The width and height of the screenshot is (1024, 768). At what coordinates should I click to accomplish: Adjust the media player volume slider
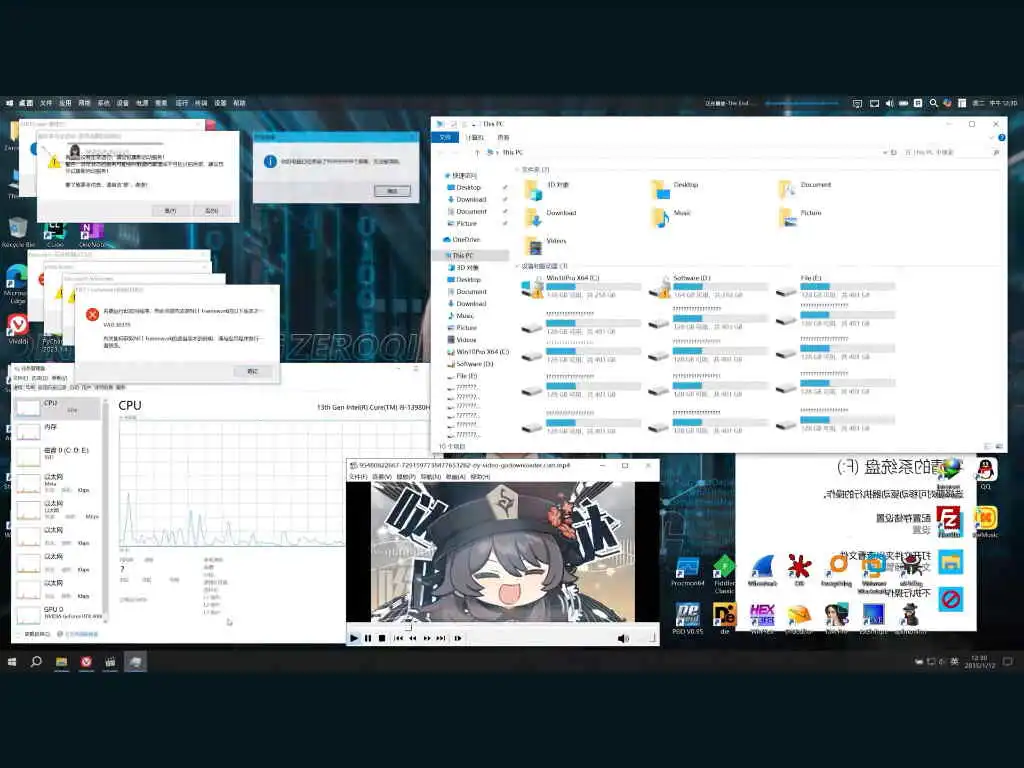(645, 638)
